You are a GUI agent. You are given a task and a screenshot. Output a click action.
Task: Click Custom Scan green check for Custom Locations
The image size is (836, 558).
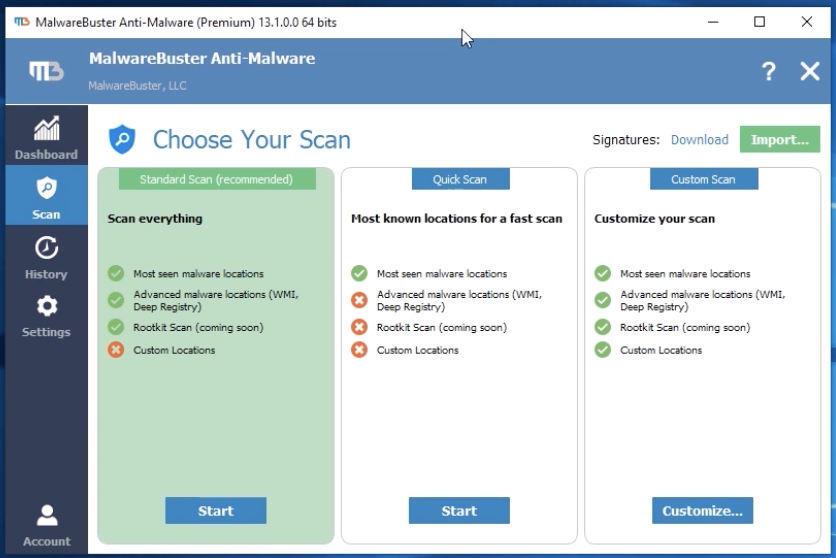[603, 350]
